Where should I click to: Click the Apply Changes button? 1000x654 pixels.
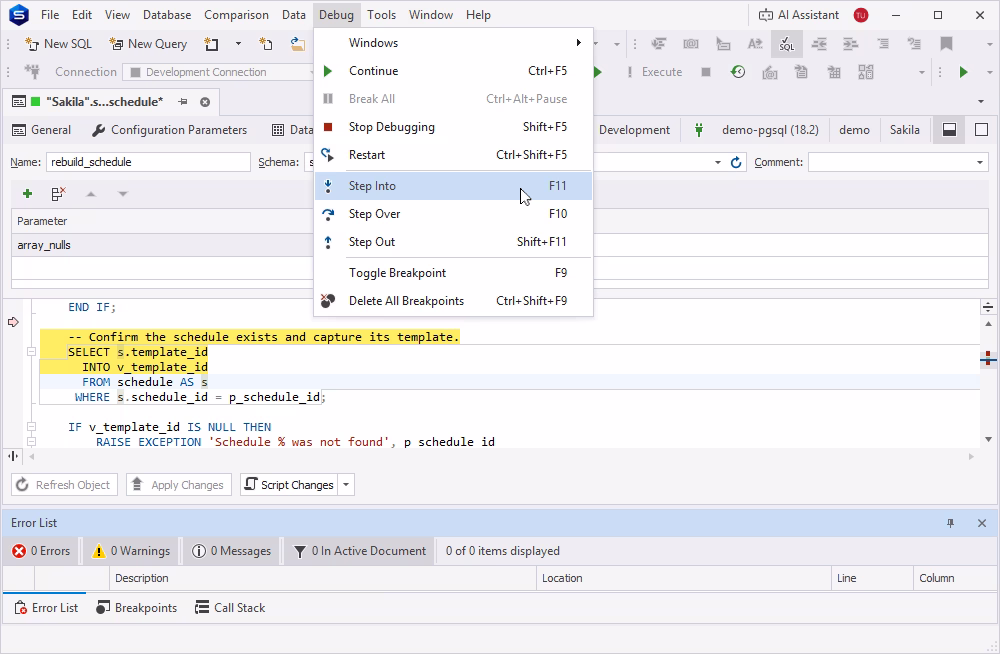click(x=179, y=485)
